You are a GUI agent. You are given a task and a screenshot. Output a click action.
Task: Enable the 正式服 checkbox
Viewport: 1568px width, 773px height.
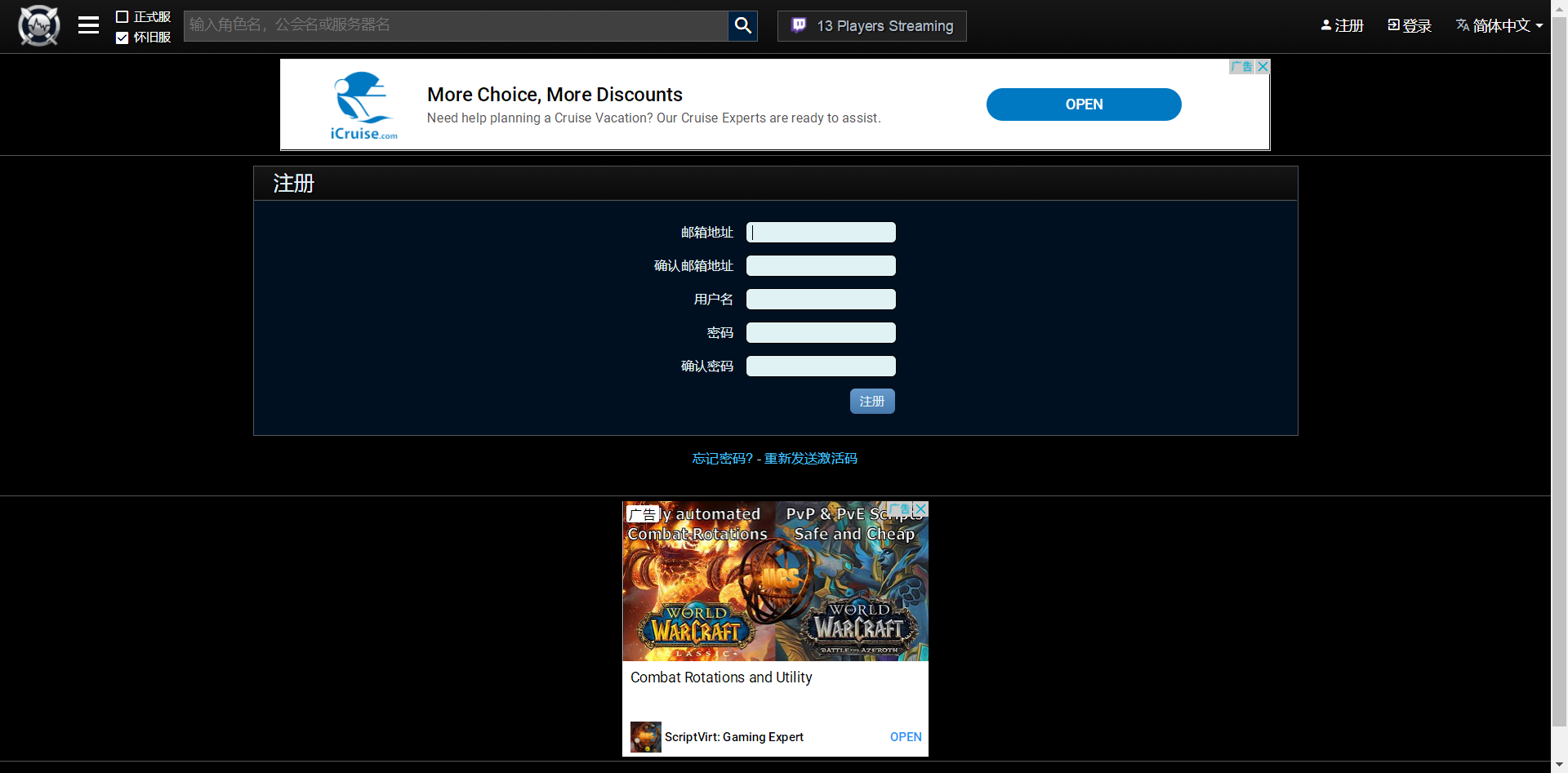[122, 17]
